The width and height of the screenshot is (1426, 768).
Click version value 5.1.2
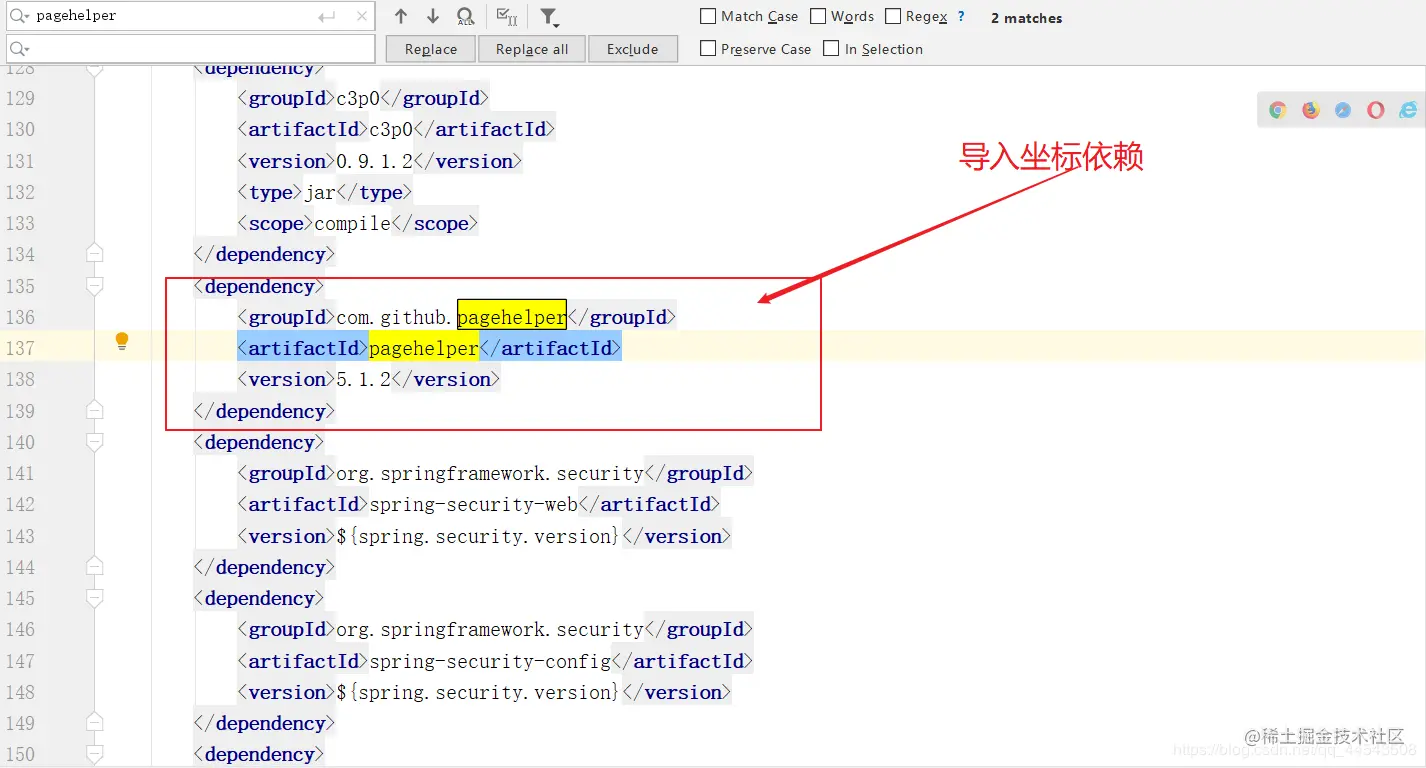[364, 379]
